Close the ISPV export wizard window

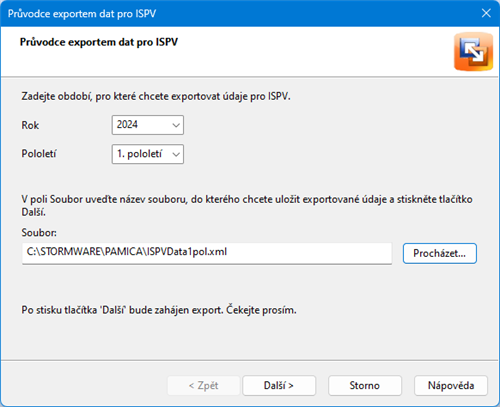pos(486,13)
